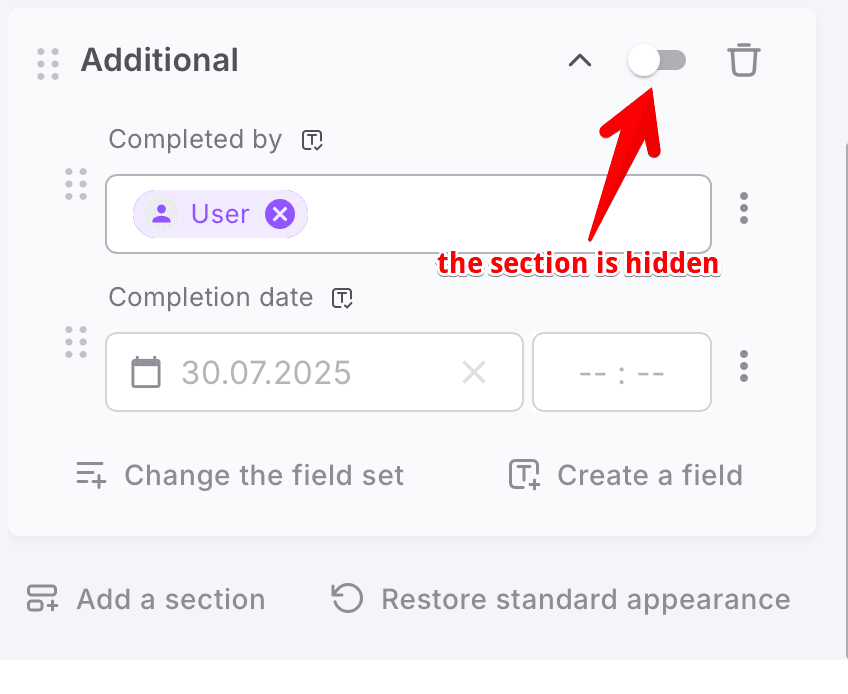Screen dimensions: 848x694
Task: Delete the Additional section with trash icon
Action: point(743,60)
